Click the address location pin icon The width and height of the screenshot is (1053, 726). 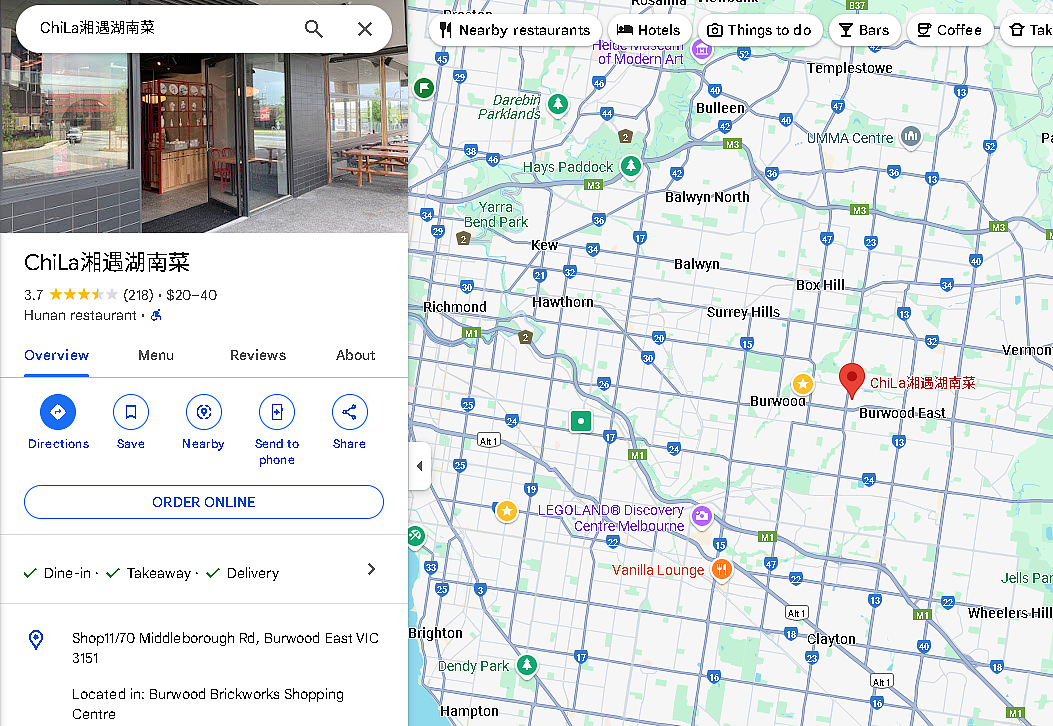pyautogui.click(x=36, y=639)
